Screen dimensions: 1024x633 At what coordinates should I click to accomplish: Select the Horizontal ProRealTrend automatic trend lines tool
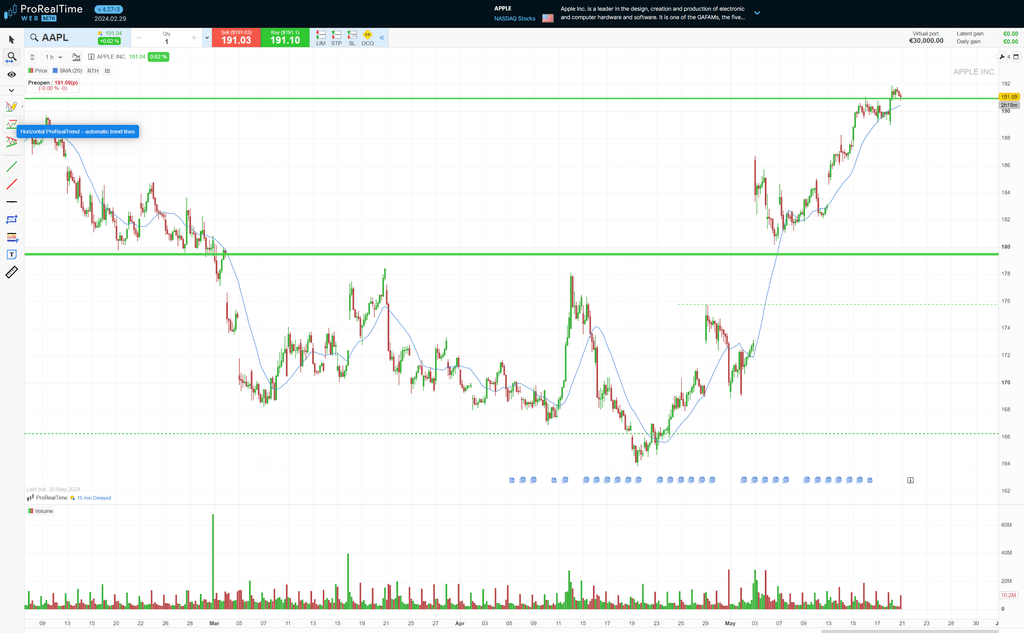11,124
